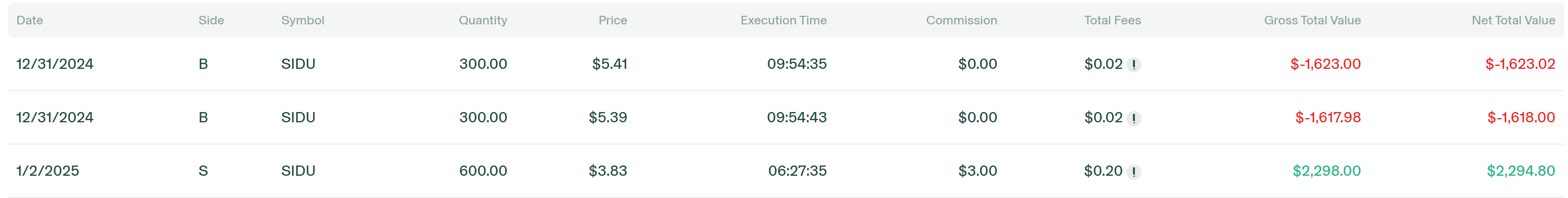Sort by Gross Total Value header
Image resolution: width=1568 pixels, height=198 pixels.
click(1312, 20)
